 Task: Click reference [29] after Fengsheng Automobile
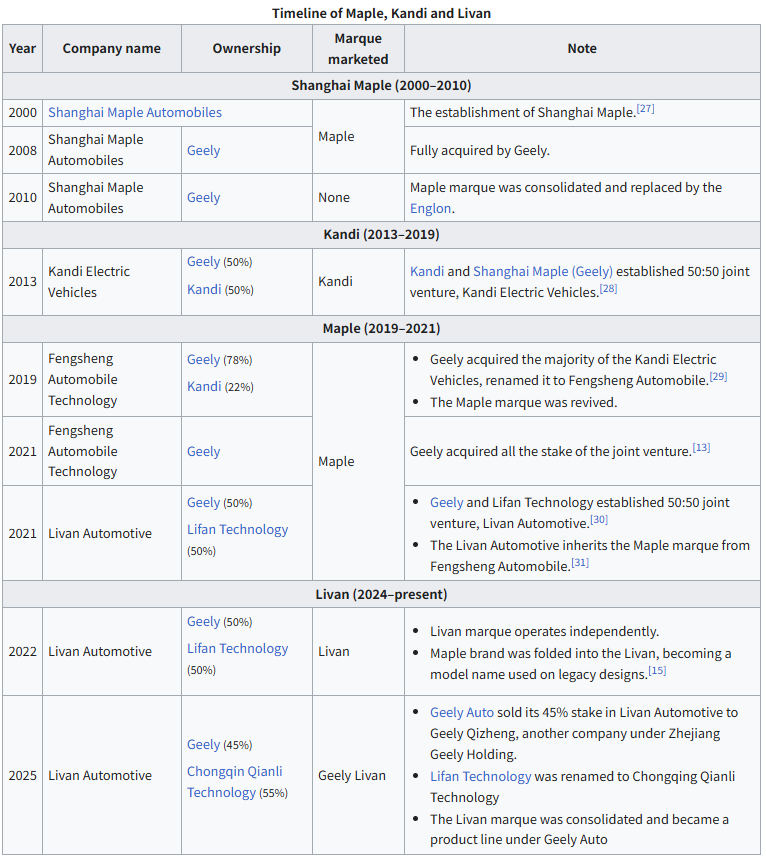click(718, 377)
